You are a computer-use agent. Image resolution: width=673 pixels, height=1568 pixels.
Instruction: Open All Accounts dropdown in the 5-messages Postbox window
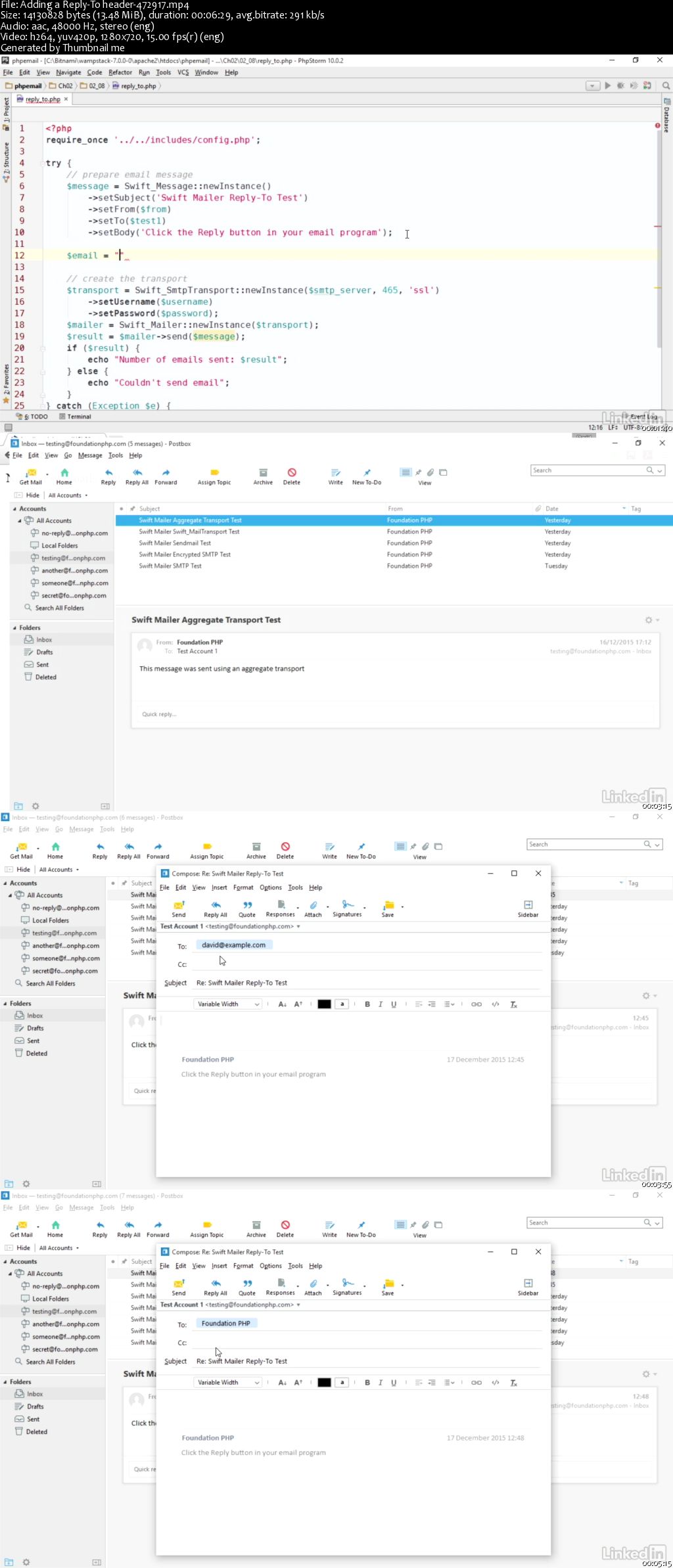[68, 495]
